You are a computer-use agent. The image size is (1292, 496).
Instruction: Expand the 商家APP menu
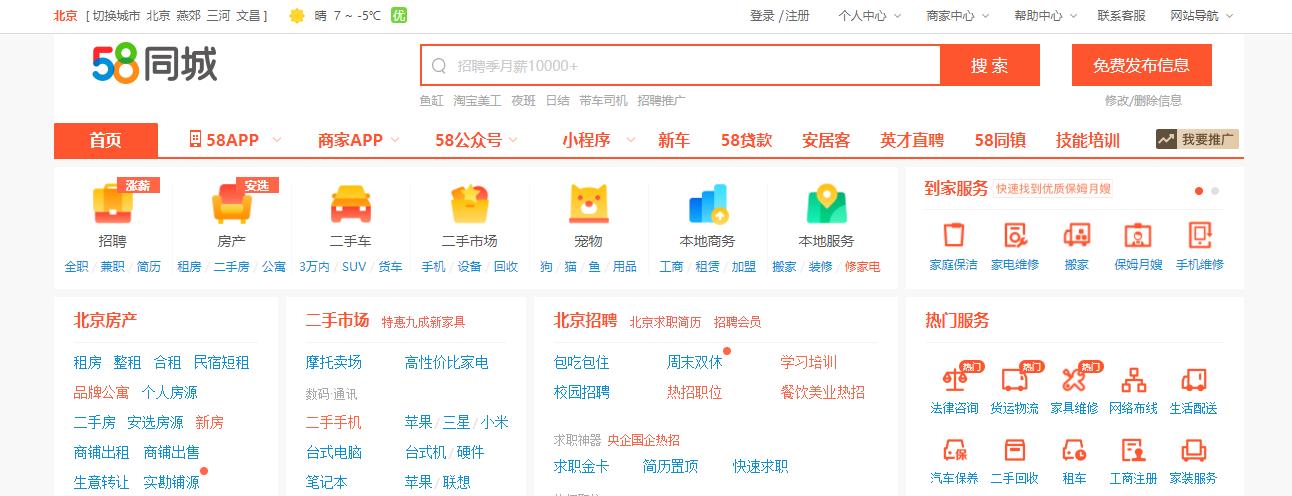359,140
